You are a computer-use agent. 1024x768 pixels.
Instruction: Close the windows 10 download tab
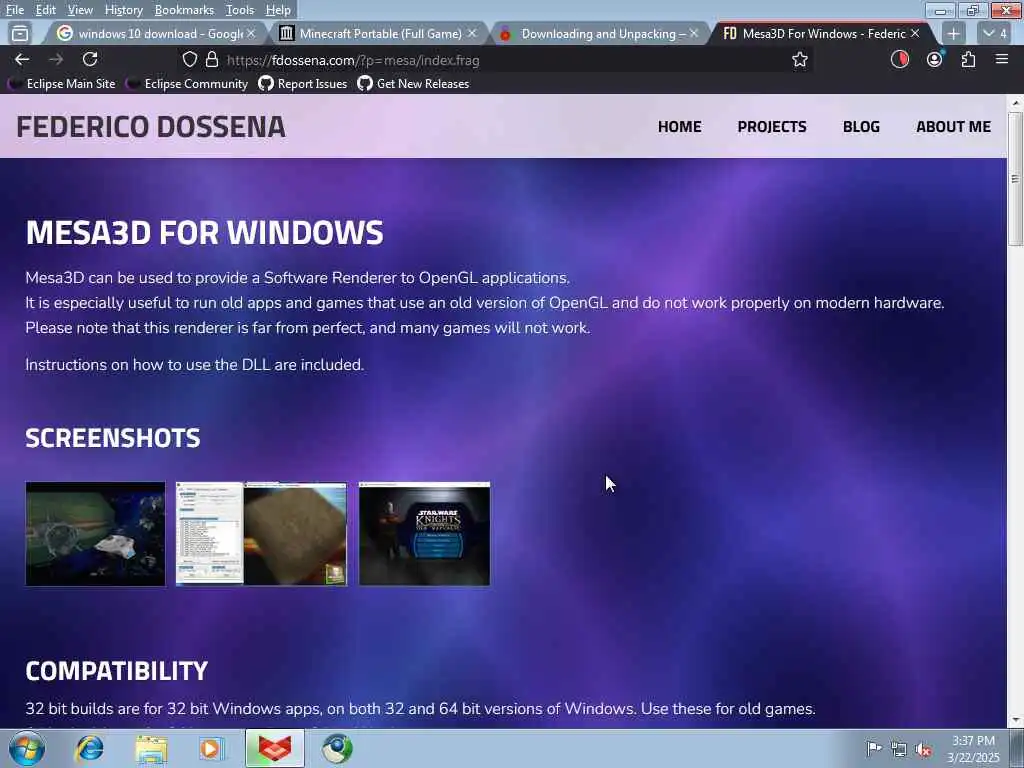pos(251,33)
